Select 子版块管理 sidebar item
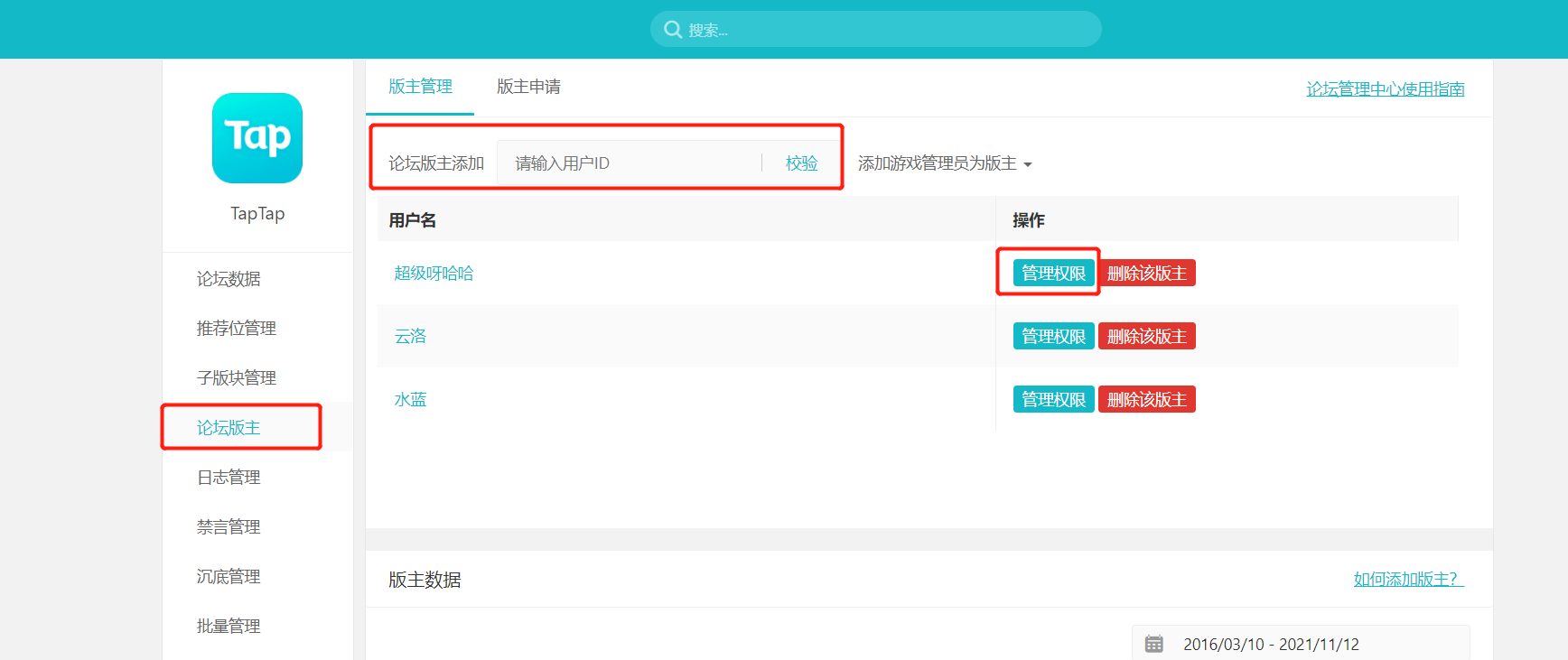 click(237, 378)
